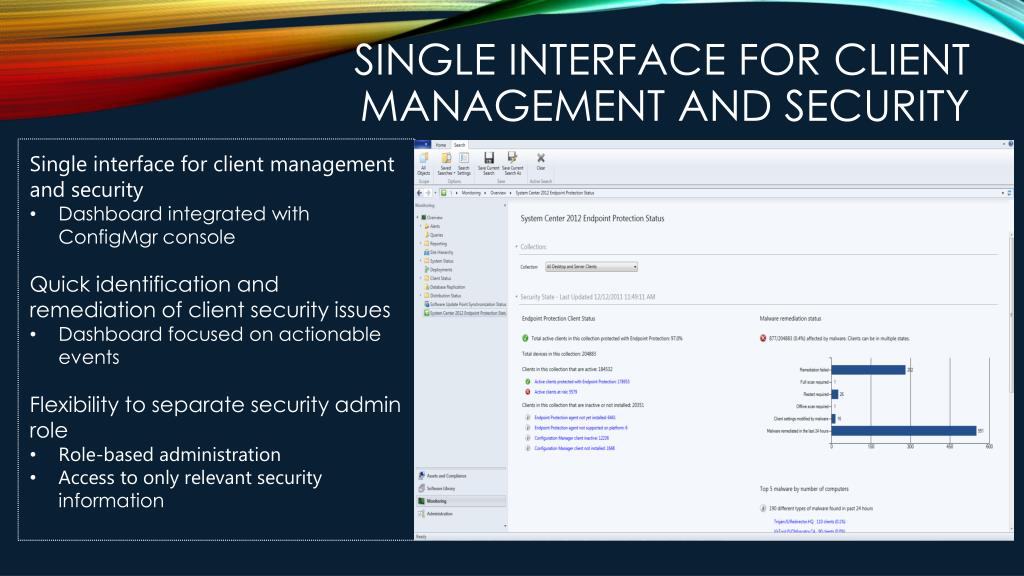Click Overview in the breadcrumb path
Viewport: 1024px width, 576px height.
point(498,193)
